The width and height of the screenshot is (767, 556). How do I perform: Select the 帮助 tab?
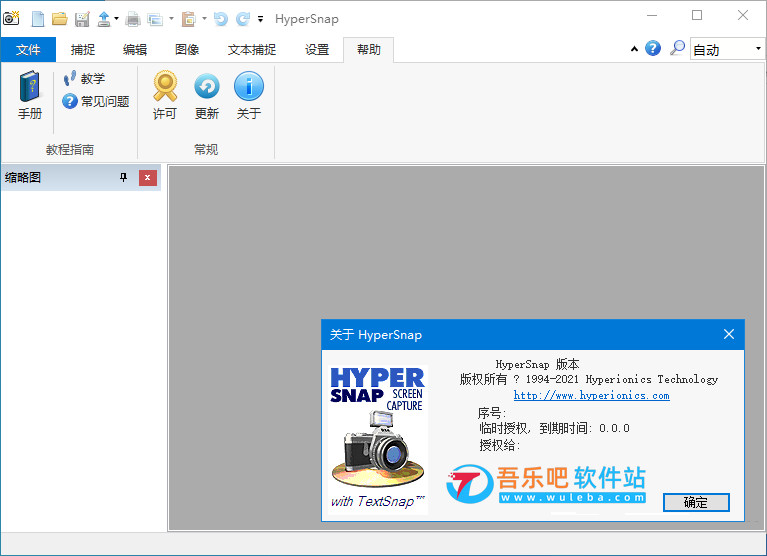click(x=368, y=49)
